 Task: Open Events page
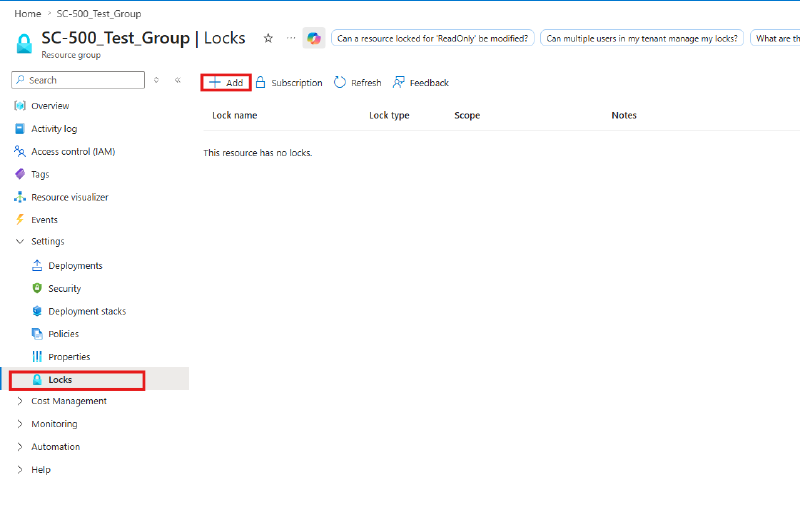(x=44, y=220)
